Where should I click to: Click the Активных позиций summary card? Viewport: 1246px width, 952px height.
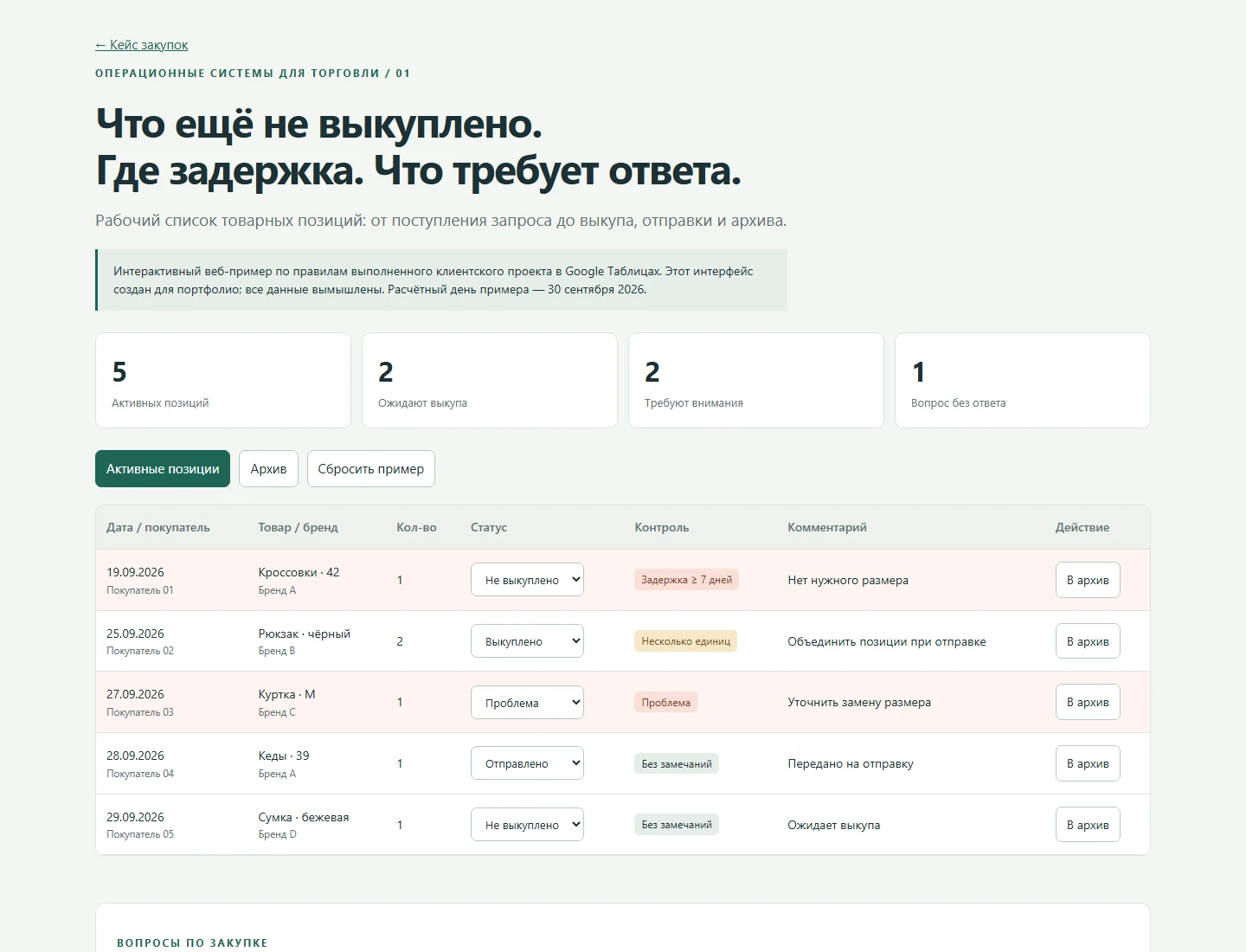coord(223,381)
